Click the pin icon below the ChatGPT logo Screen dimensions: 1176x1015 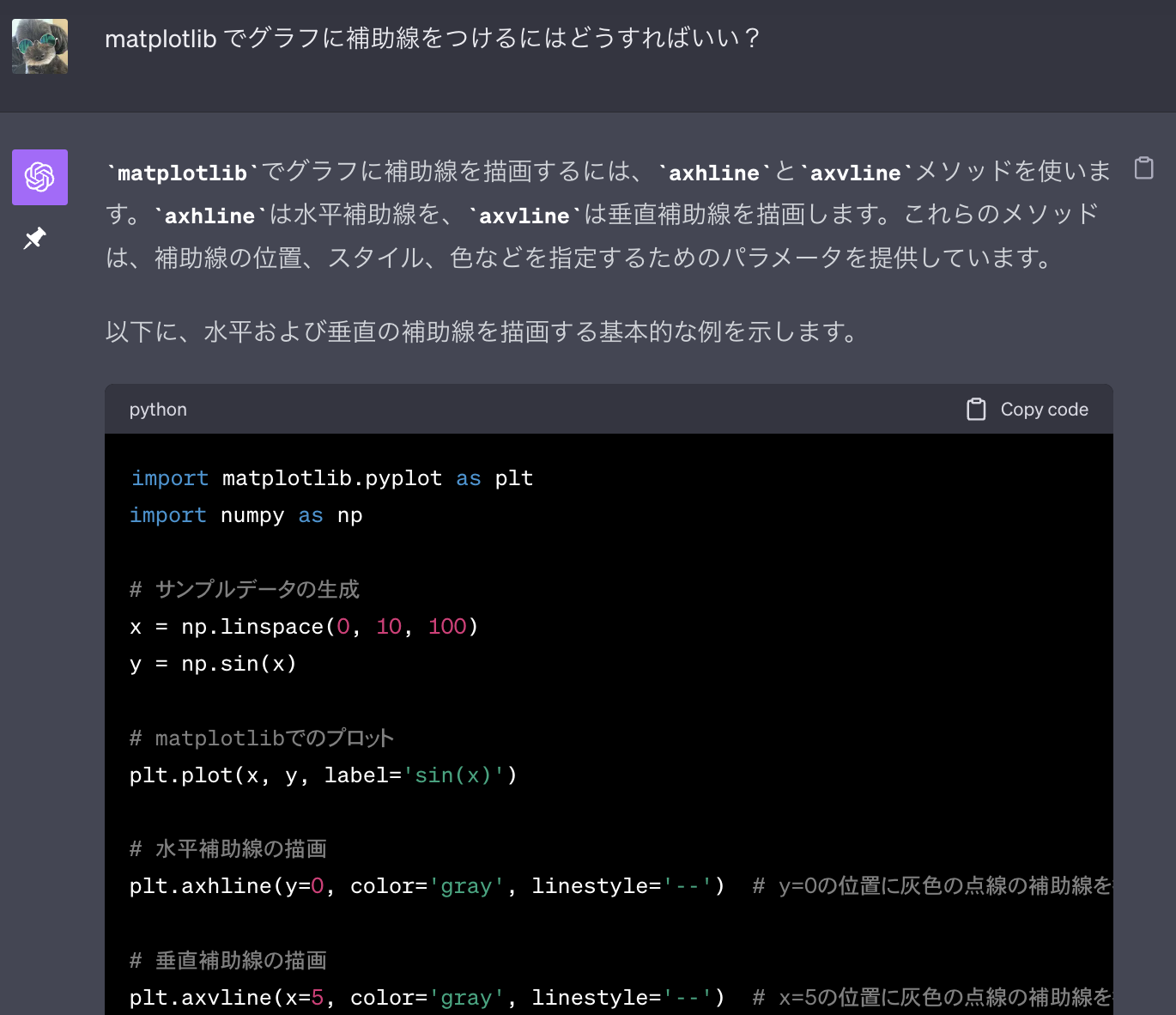(x=34, y=238)
